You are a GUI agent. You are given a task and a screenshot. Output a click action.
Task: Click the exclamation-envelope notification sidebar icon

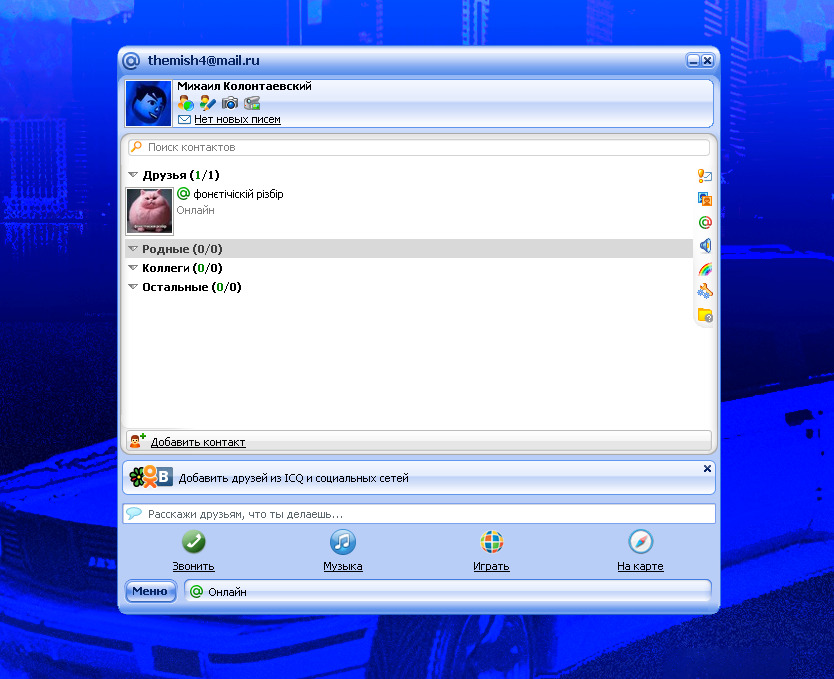point(705,175)
